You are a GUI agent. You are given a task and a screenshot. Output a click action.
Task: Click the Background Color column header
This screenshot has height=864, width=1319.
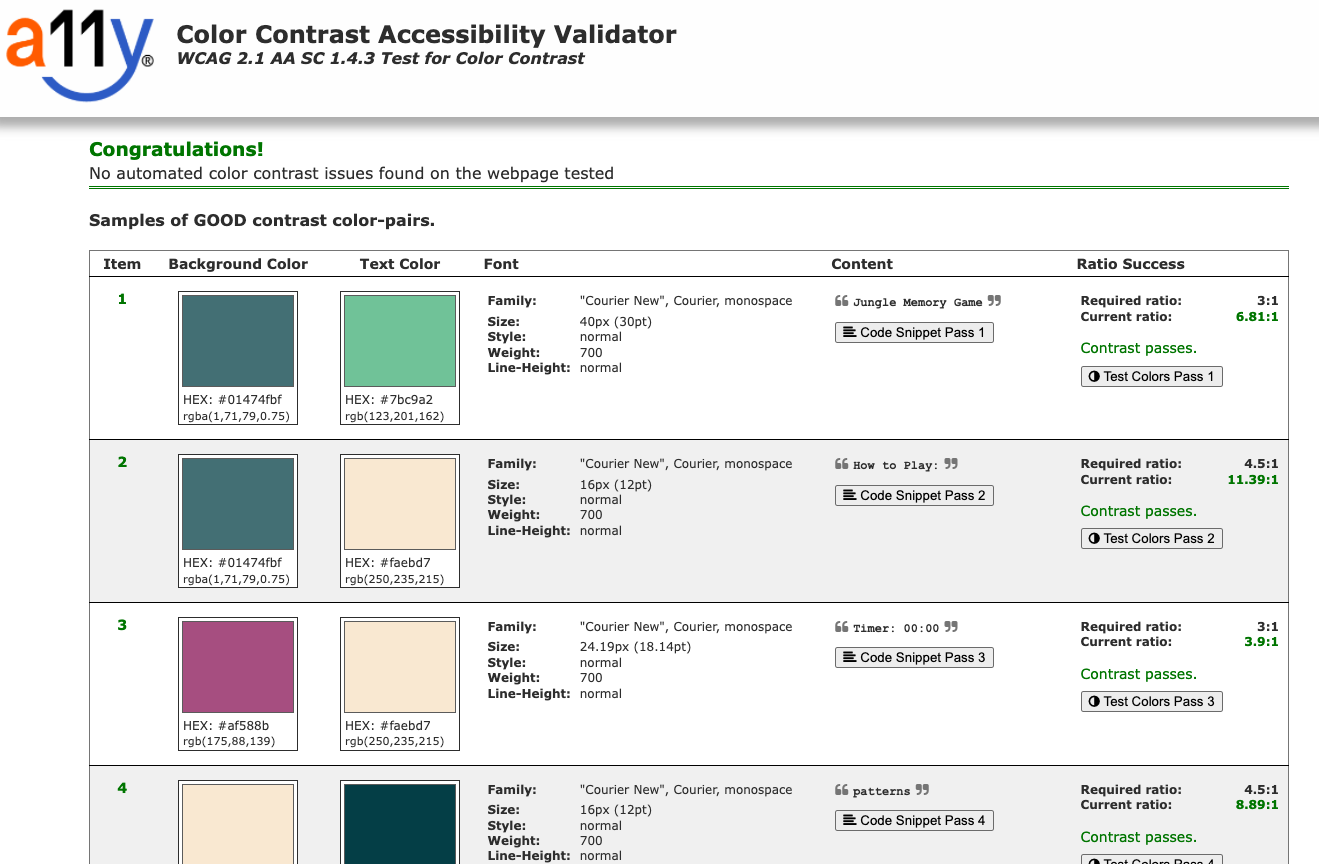point(238,264)
